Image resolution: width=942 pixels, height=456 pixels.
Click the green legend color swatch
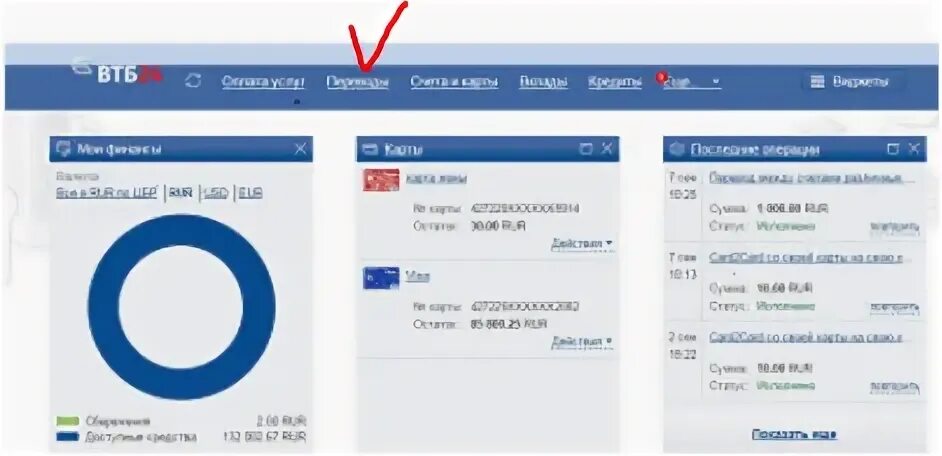click(x=67, y=422)
